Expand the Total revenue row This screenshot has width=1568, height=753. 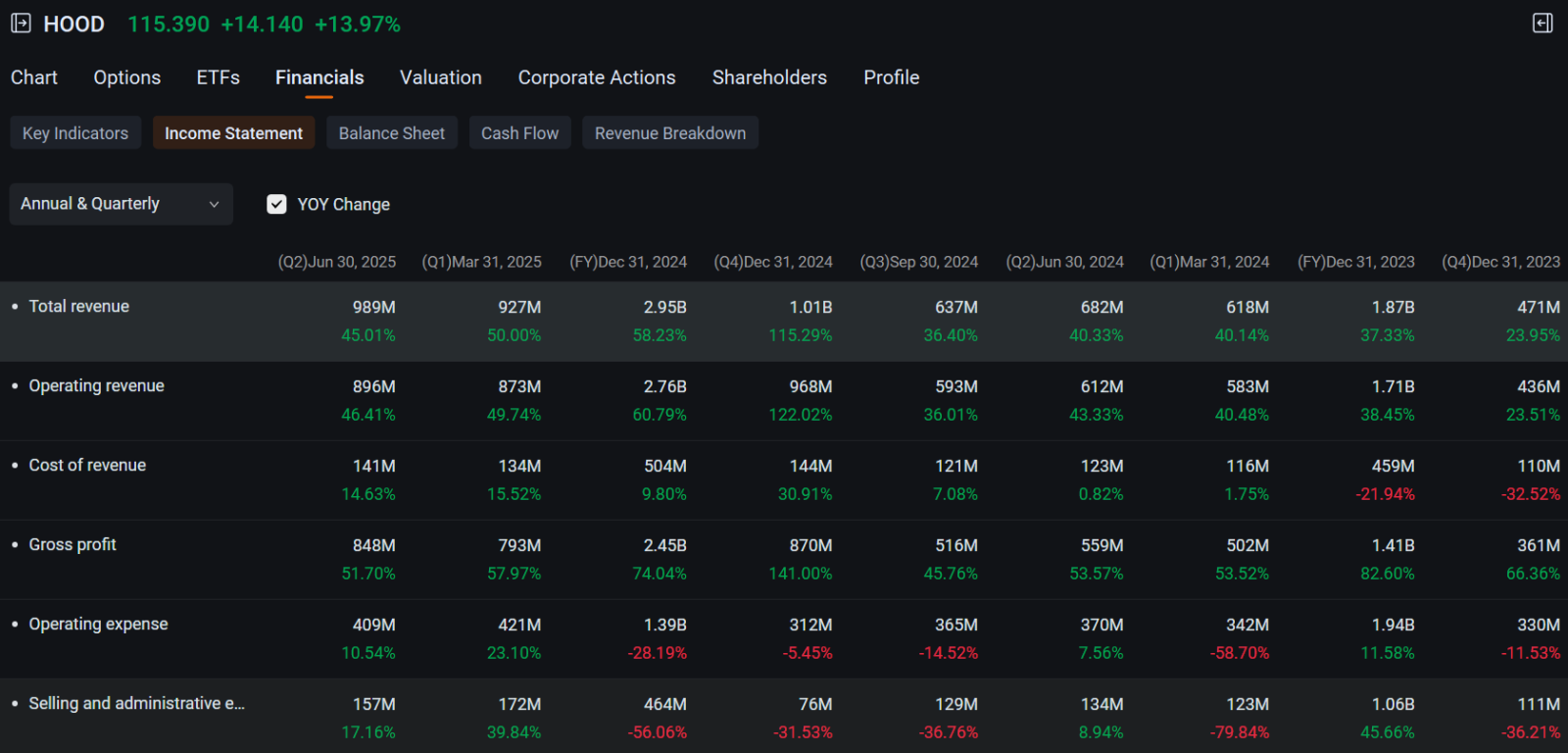[x=784, y=322]
